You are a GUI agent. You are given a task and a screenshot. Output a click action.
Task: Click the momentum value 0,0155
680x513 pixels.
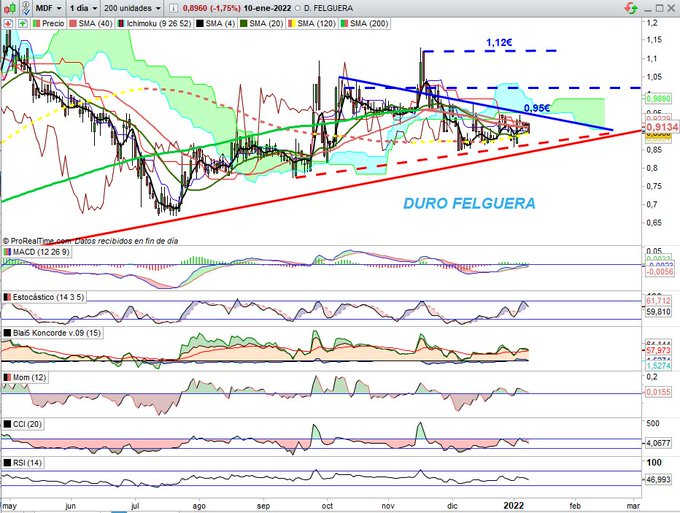pyautogui.click(x=658, y=392)
